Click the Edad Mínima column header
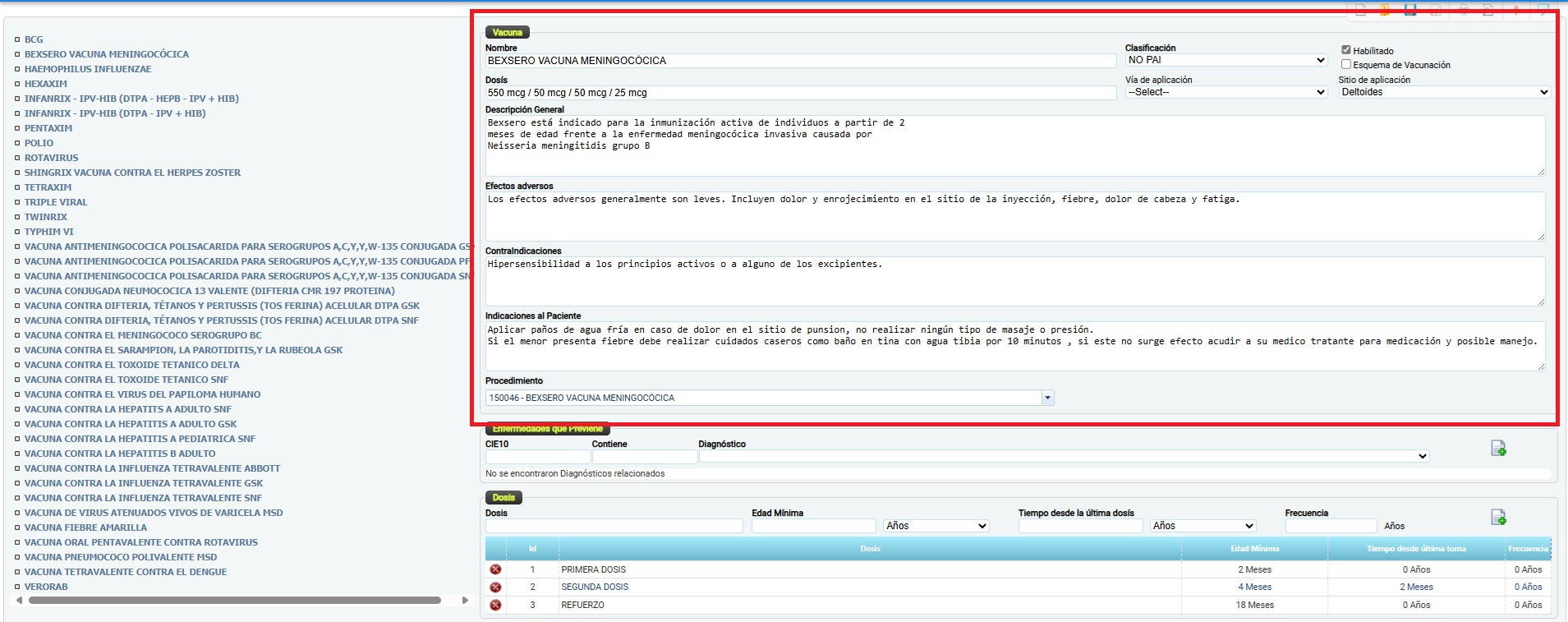1568x622 pixels. coord(1254,549)
